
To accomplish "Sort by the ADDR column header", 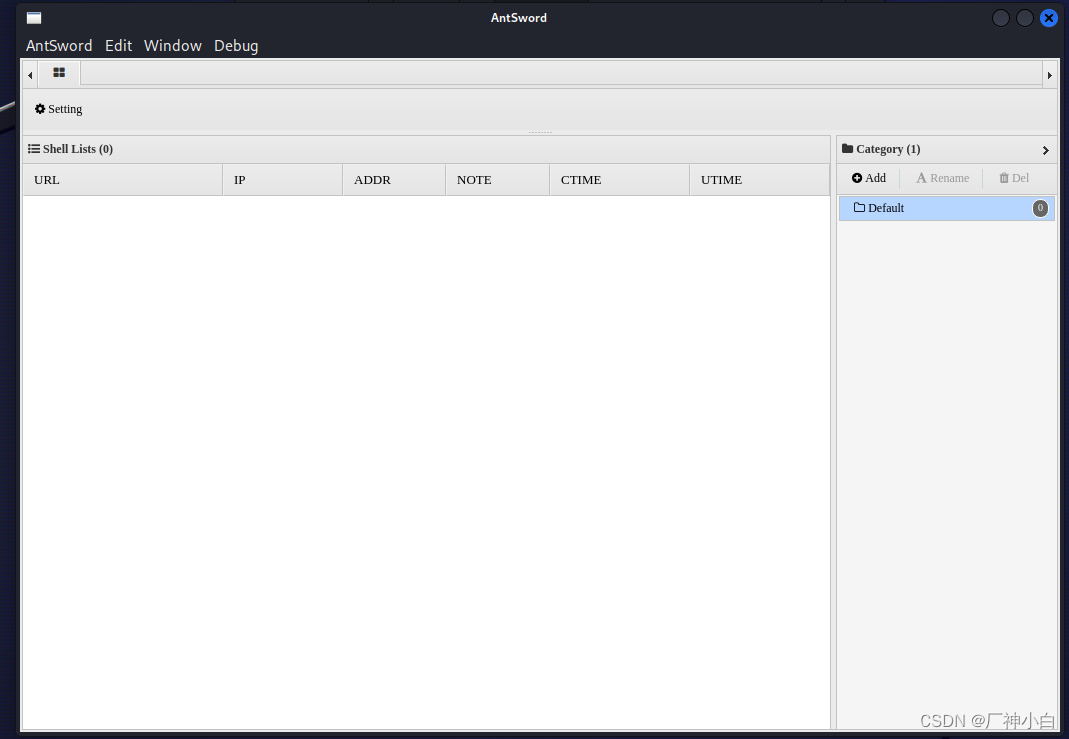I will 394,180.
